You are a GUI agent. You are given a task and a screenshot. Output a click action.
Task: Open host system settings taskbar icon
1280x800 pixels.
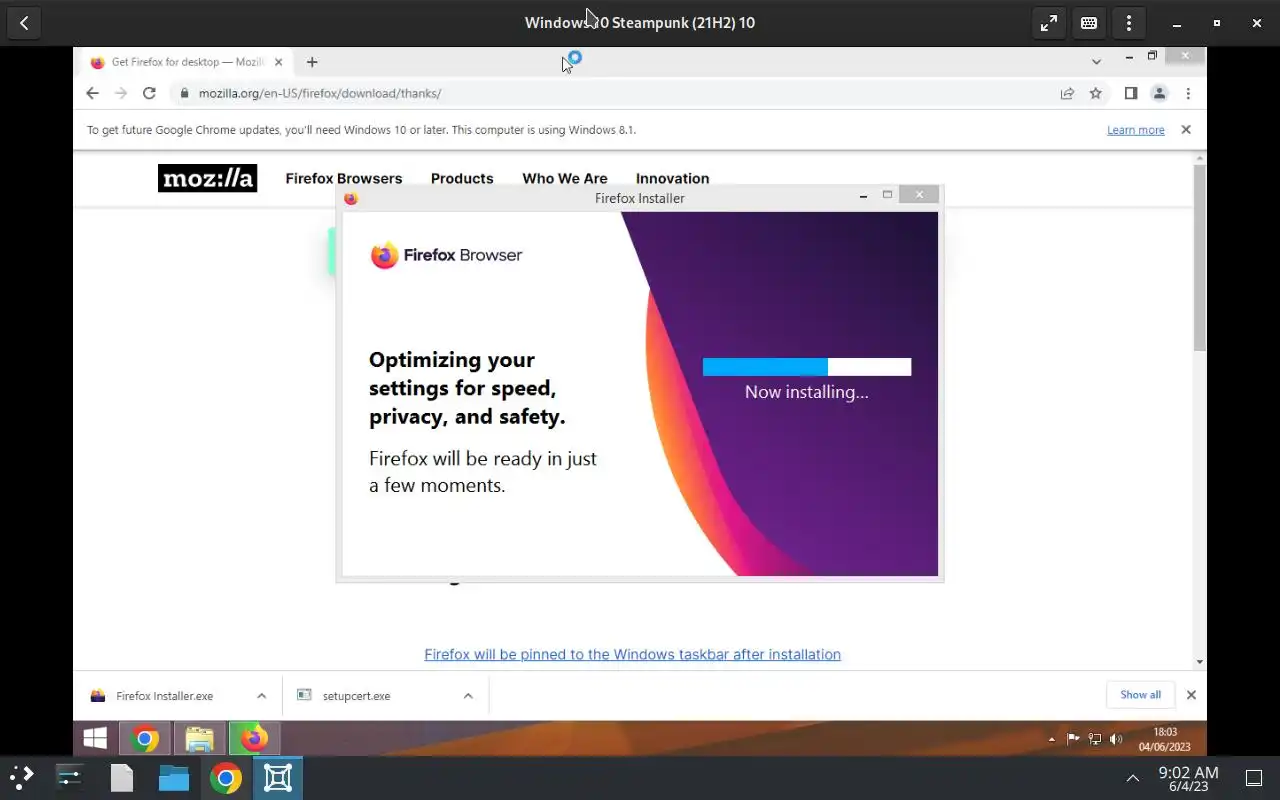point(69,778)
